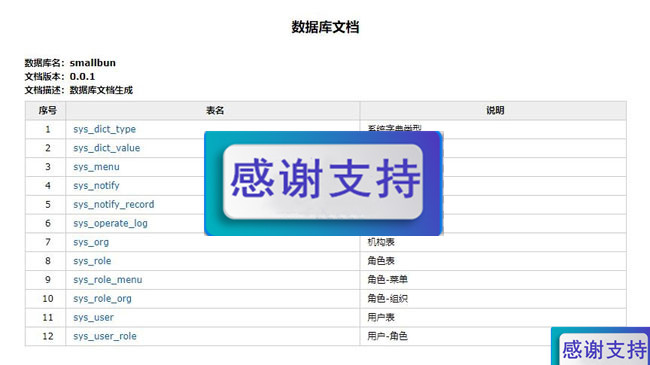Click the 数据库文档 page title
Image resolution: width=650 pixels, height=365 pixels.
coord(325,27)
